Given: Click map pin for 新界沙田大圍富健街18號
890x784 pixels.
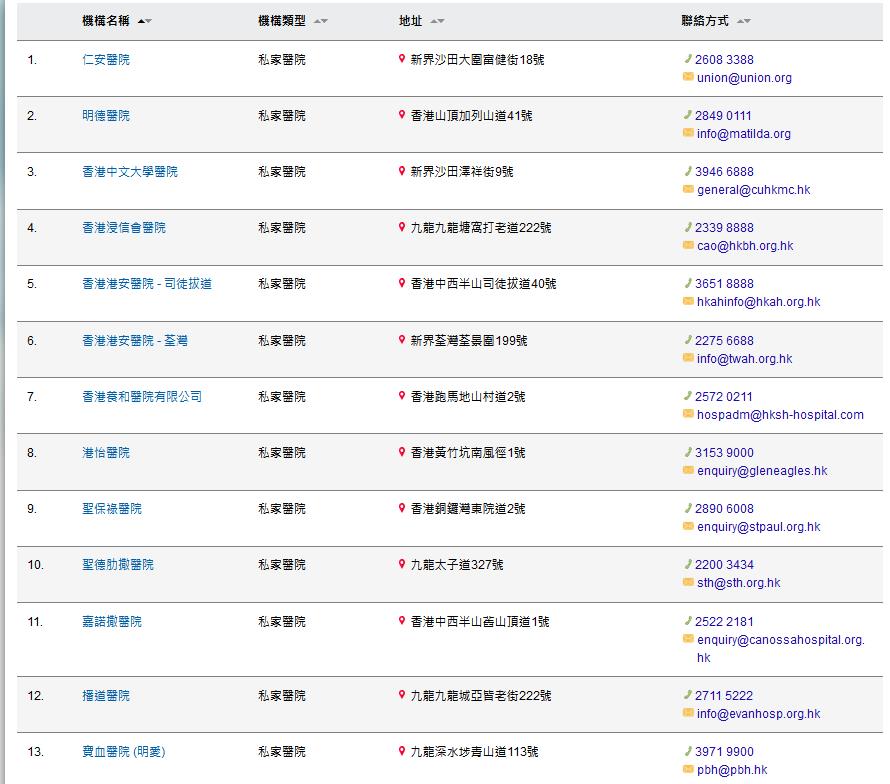Looking at the screenshot, I should (x=402, y=58).
